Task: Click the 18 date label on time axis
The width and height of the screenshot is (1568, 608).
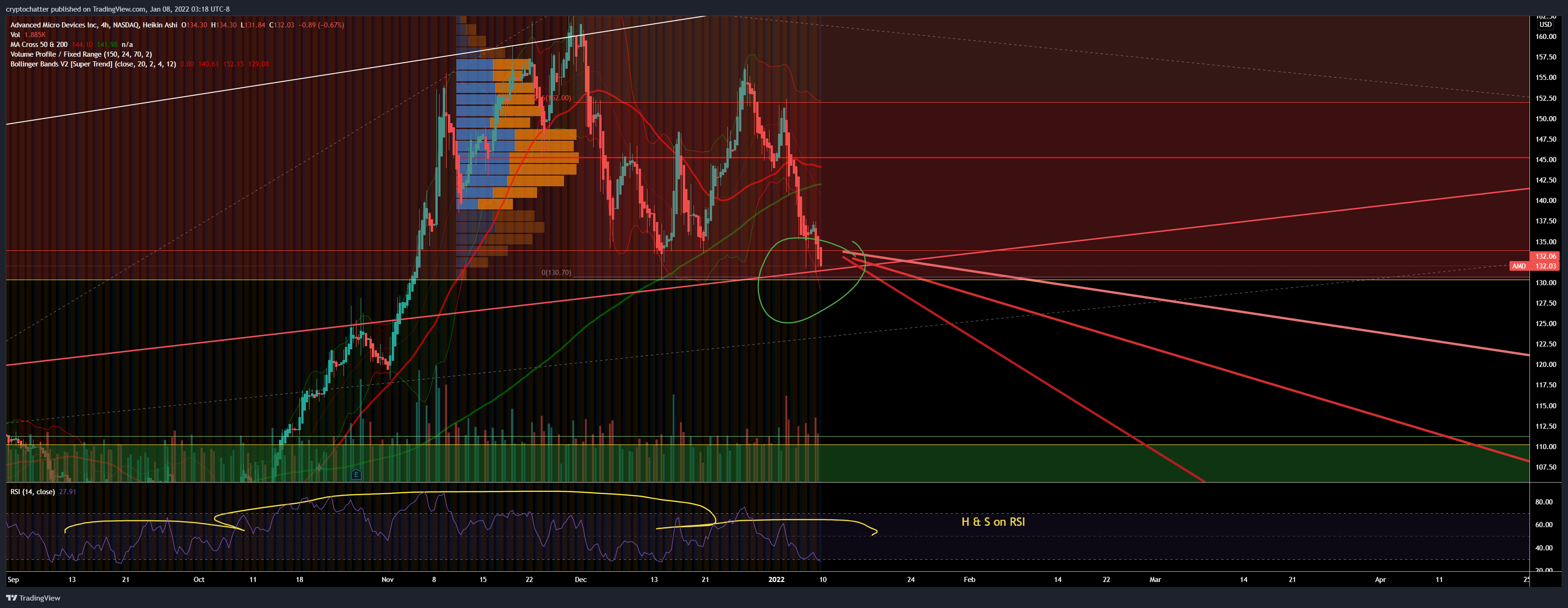Action: [x=299, y=579]
